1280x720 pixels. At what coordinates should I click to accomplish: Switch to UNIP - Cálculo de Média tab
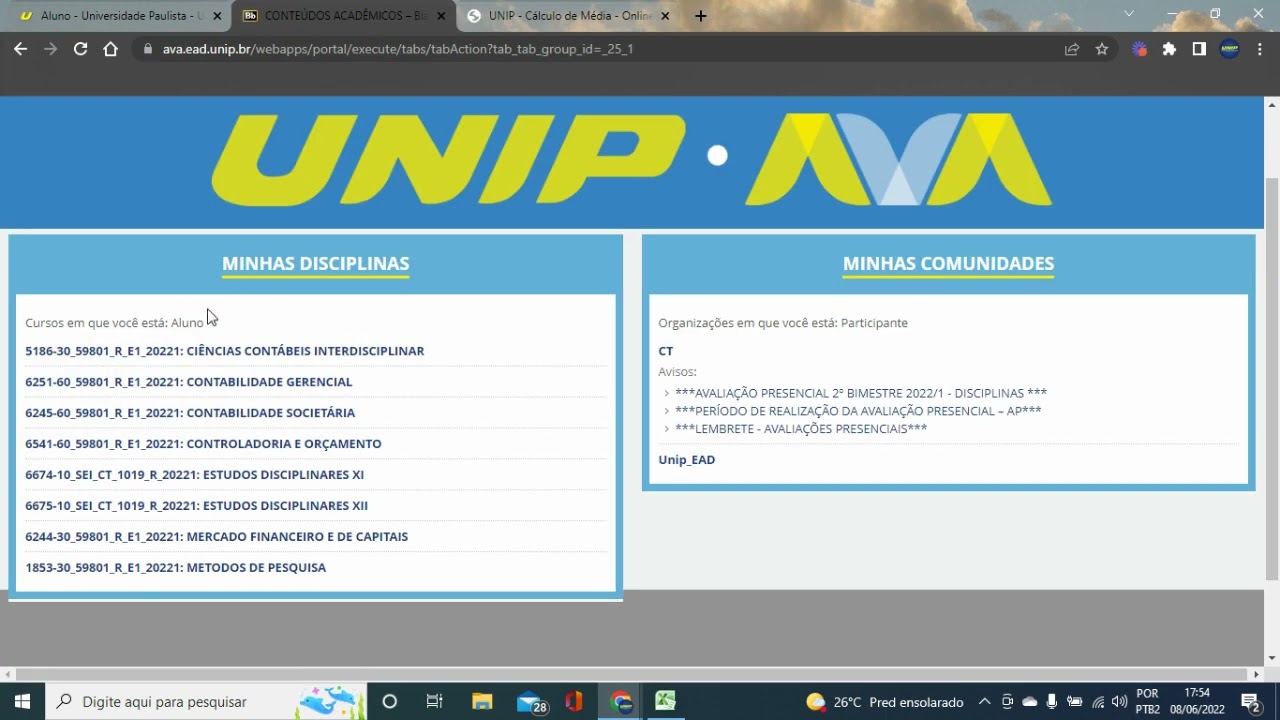pos(566,16)
